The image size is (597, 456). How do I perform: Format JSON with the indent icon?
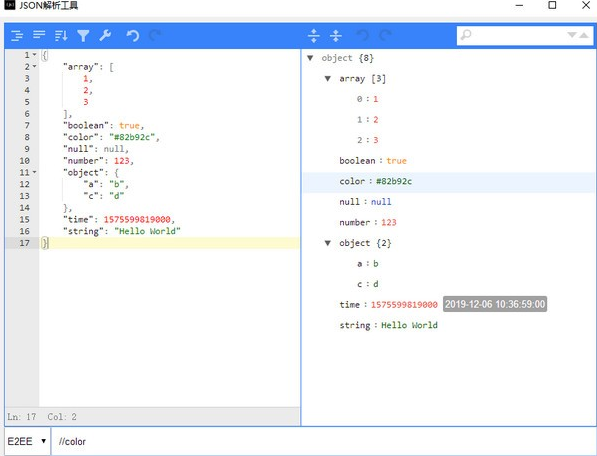tap(17, 36)
